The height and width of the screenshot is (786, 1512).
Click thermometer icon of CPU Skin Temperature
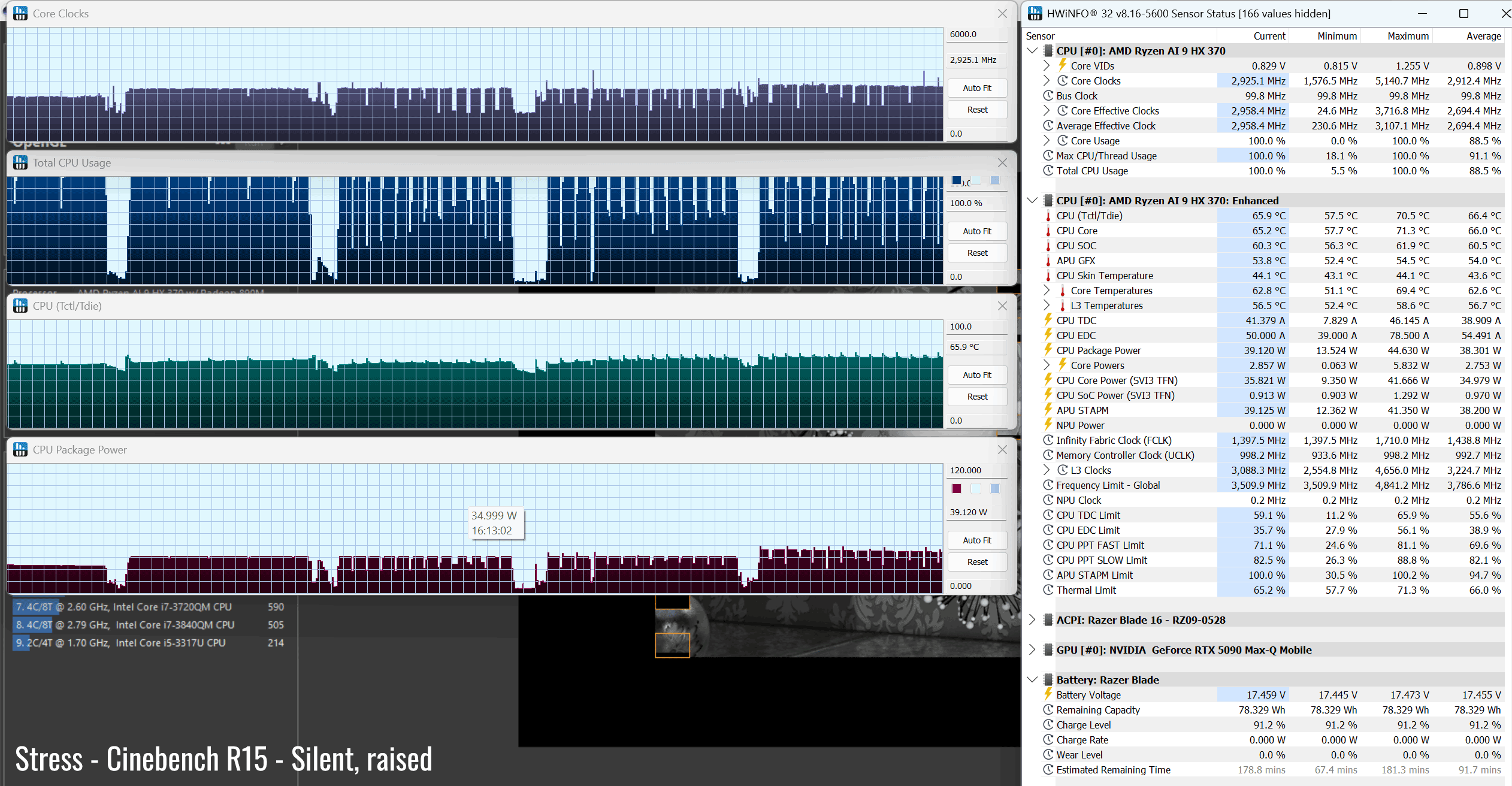pyautogui.click(x=1048, y=276)
